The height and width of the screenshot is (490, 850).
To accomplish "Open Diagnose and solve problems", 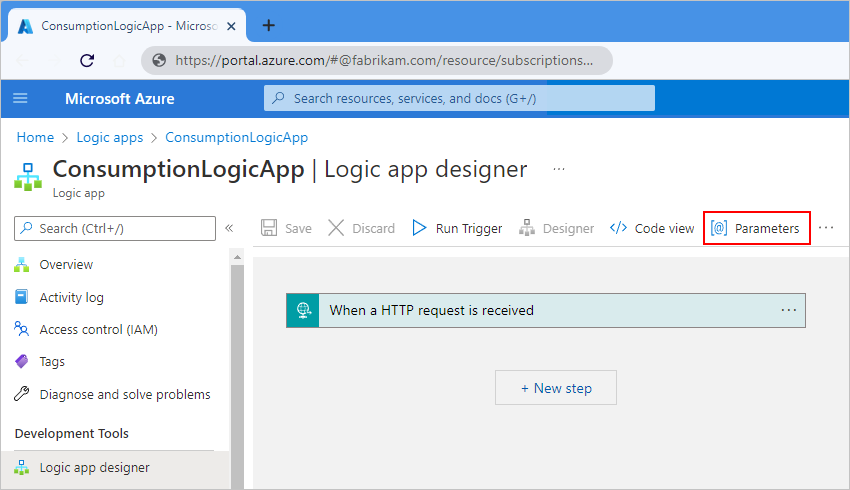I will click(125, 394).
